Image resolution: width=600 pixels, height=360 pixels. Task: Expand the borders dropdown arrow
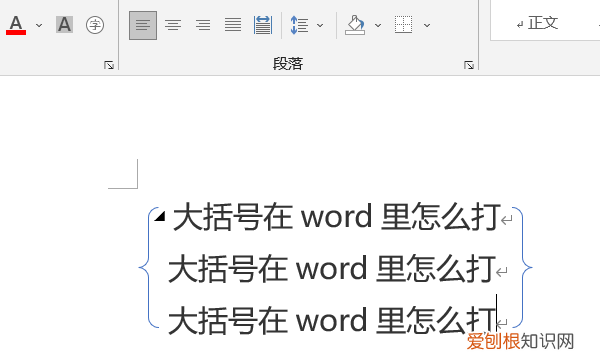[427, 26]
